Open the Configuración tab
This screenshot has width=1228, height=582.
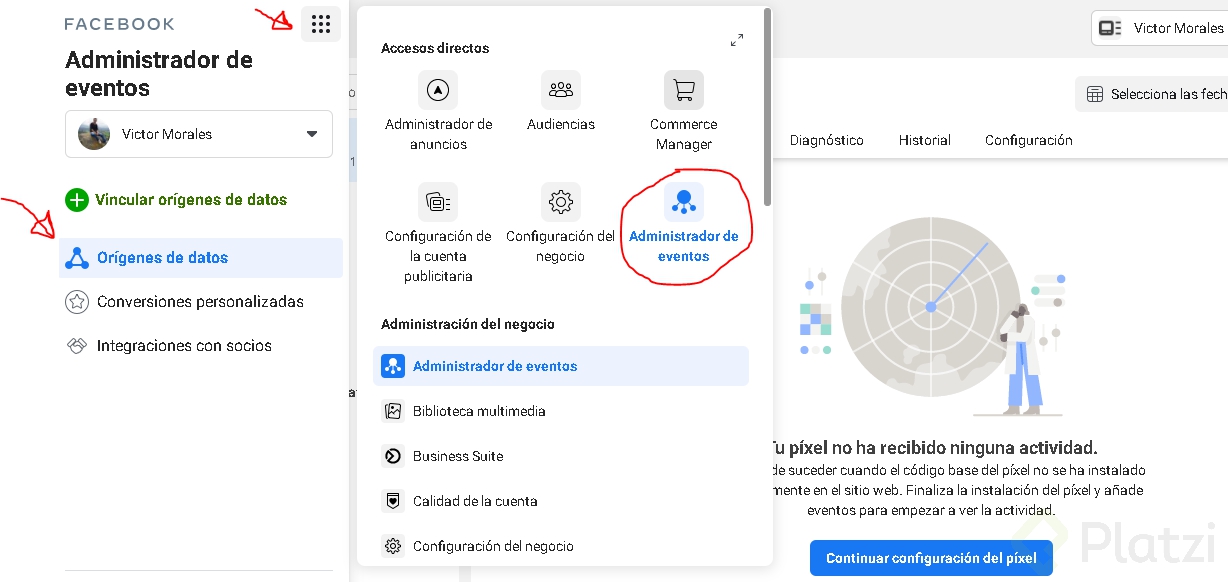click(x=1028, y=140)
